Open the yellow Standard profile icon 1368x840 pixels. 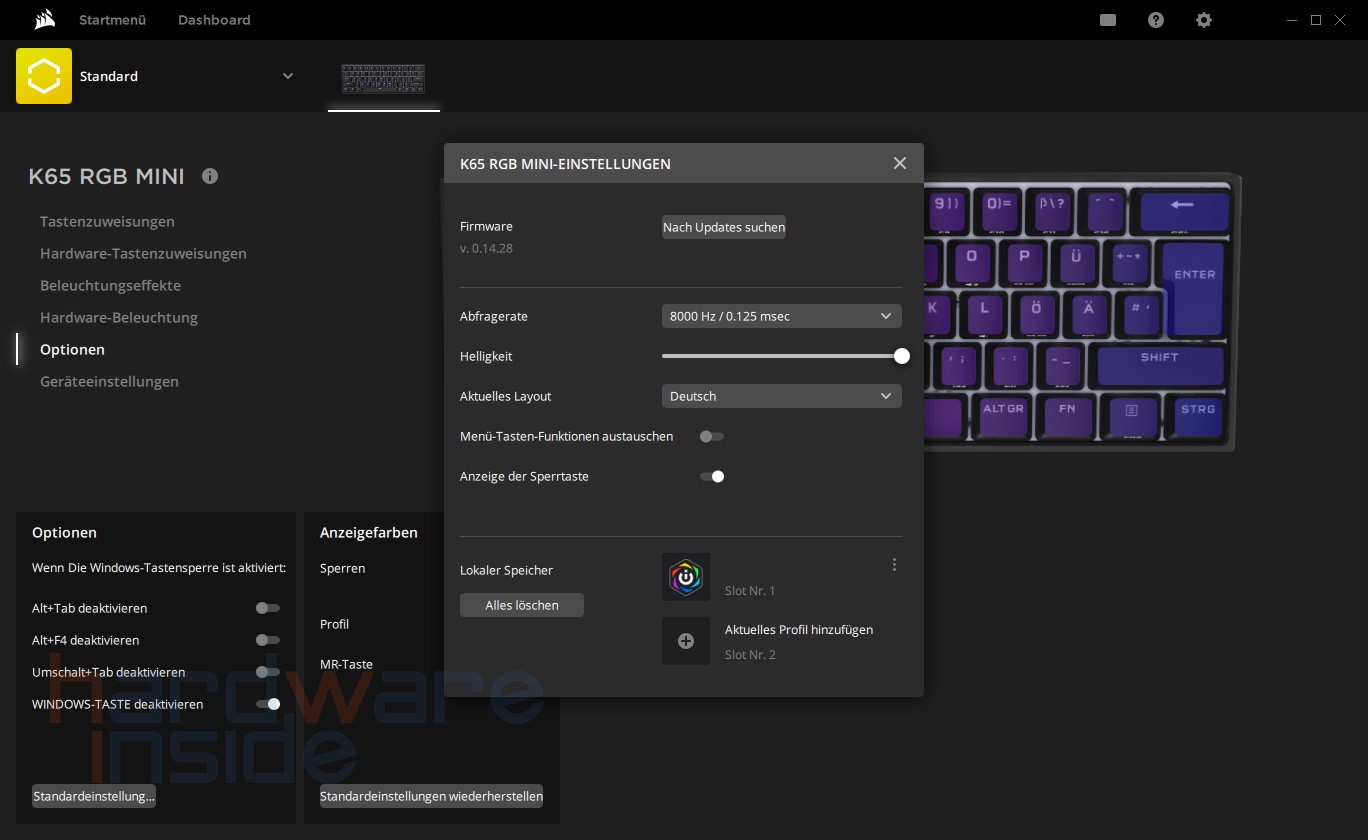(x=43, y=76)
